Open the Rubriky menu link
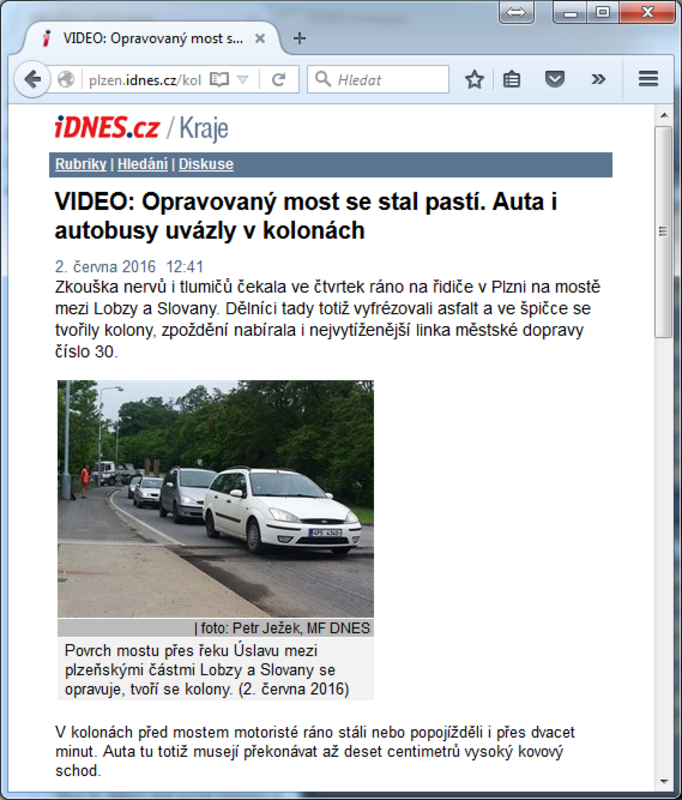The width and height of the screenshot is (682, 800). [80, 165]
